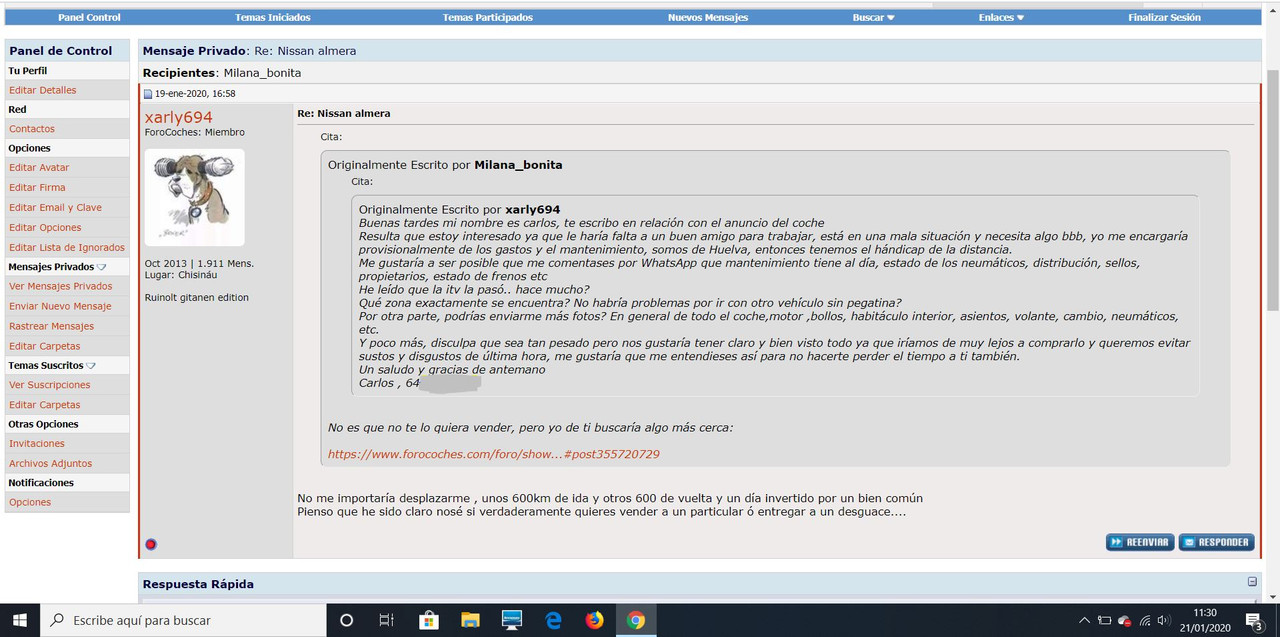Click Editar Carpetas under Temas Suscritos
The width and height of the screenshot is (1280, 637).
pos(44,405)
